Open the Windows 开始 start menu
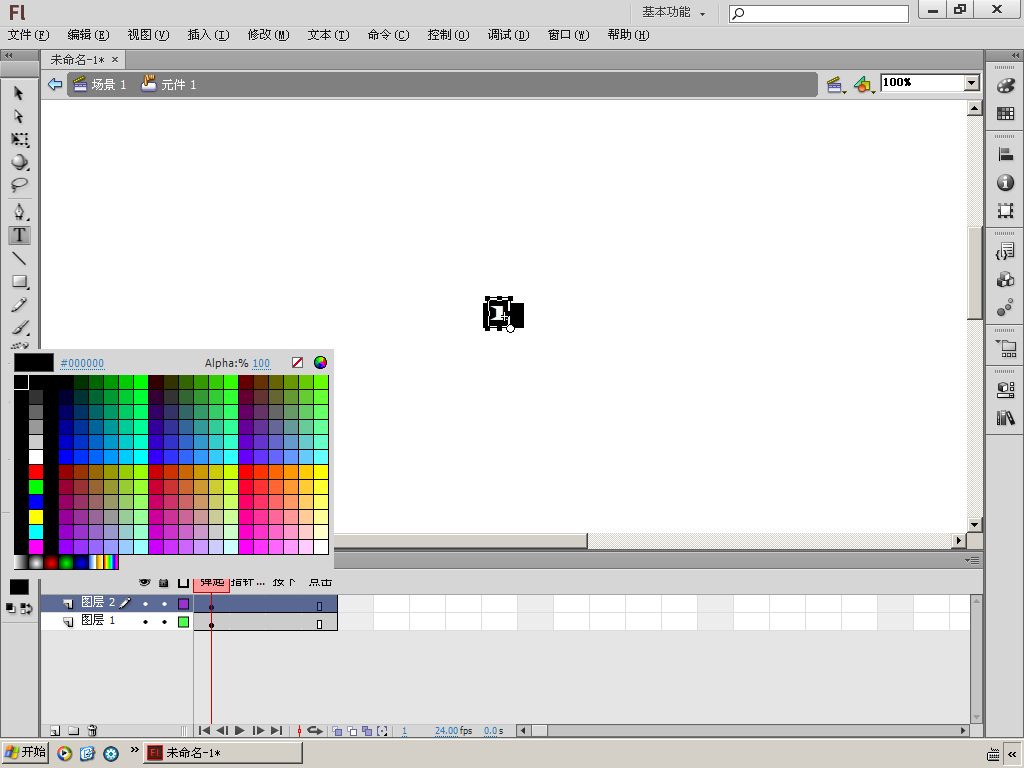 click(x=25, y=752)
